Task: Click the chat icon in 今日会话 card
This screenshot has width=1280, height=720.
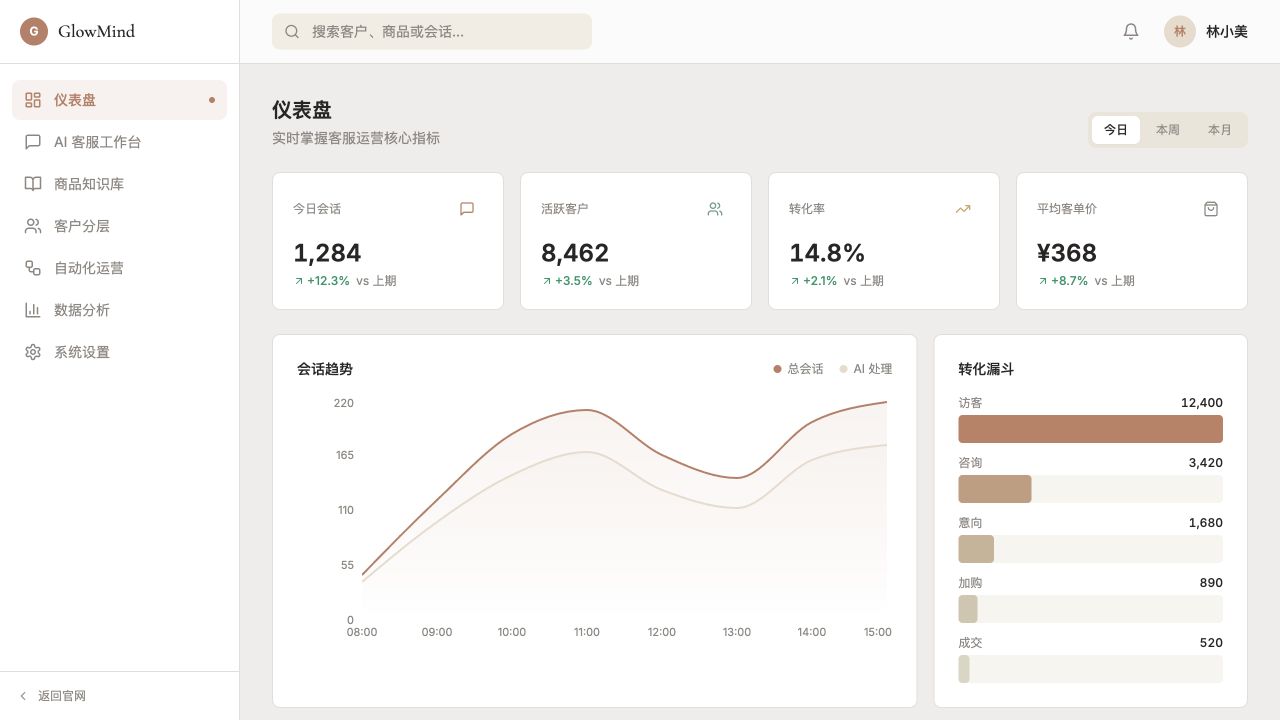Action: tap(467, 209)
